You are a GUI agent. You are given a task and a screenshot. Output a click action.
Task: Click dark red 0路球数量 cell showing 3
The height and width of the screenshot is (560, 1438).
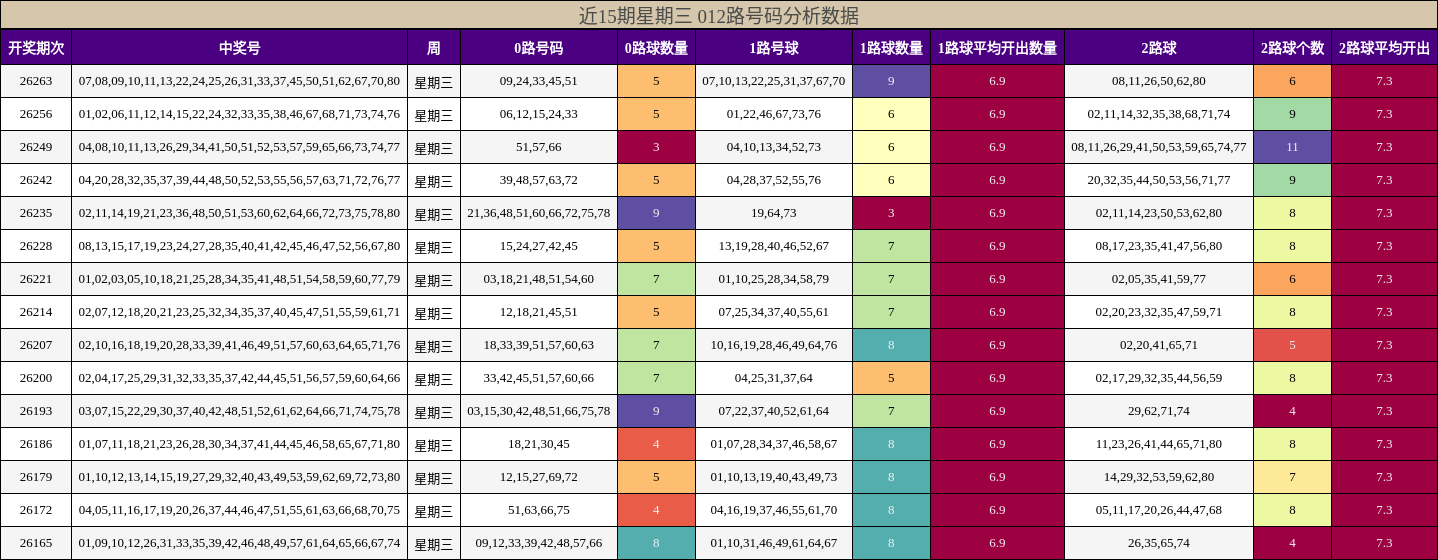(656, 147)
